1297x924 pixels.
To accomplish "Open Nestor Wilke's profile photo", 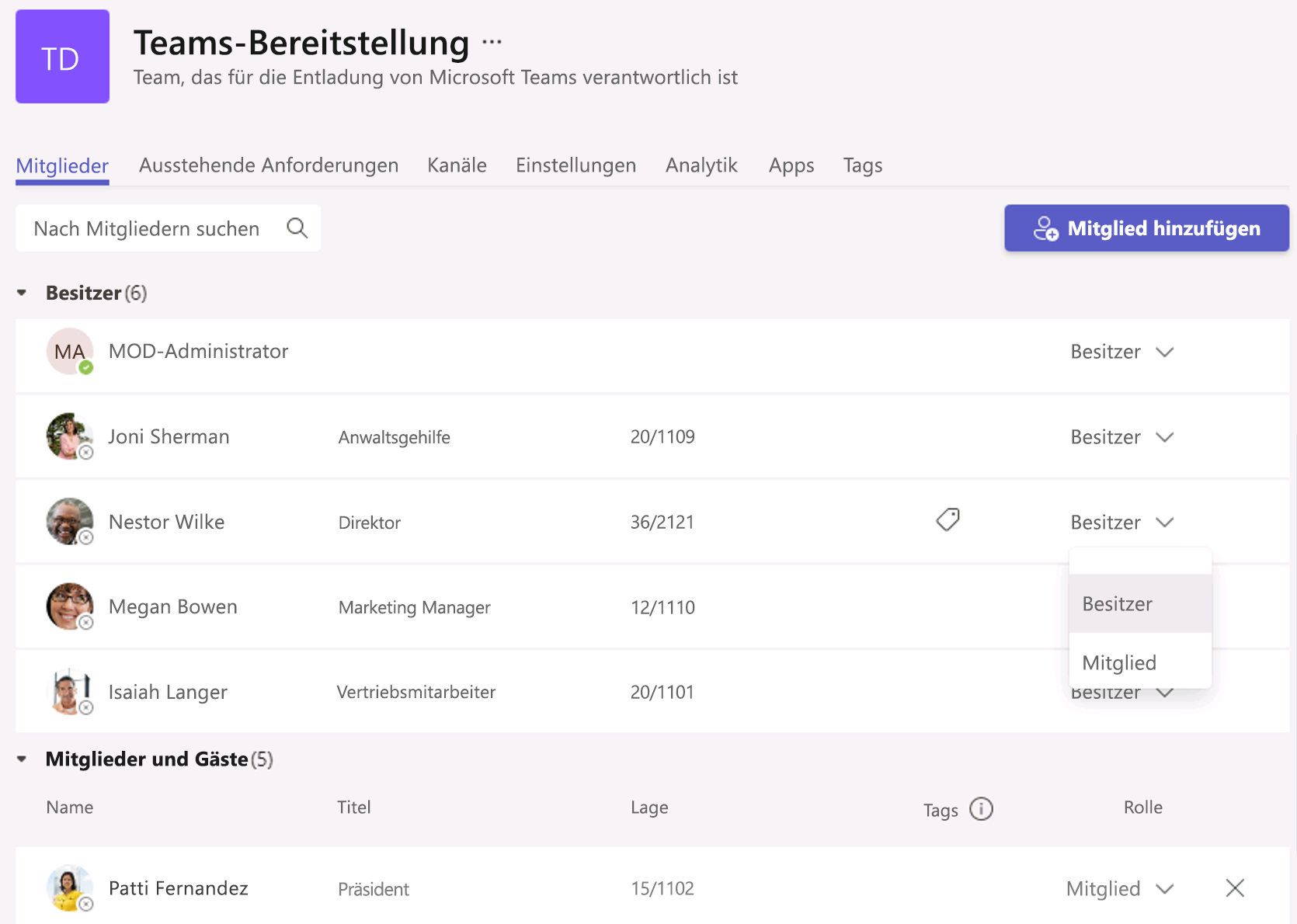I will (70, 522).
